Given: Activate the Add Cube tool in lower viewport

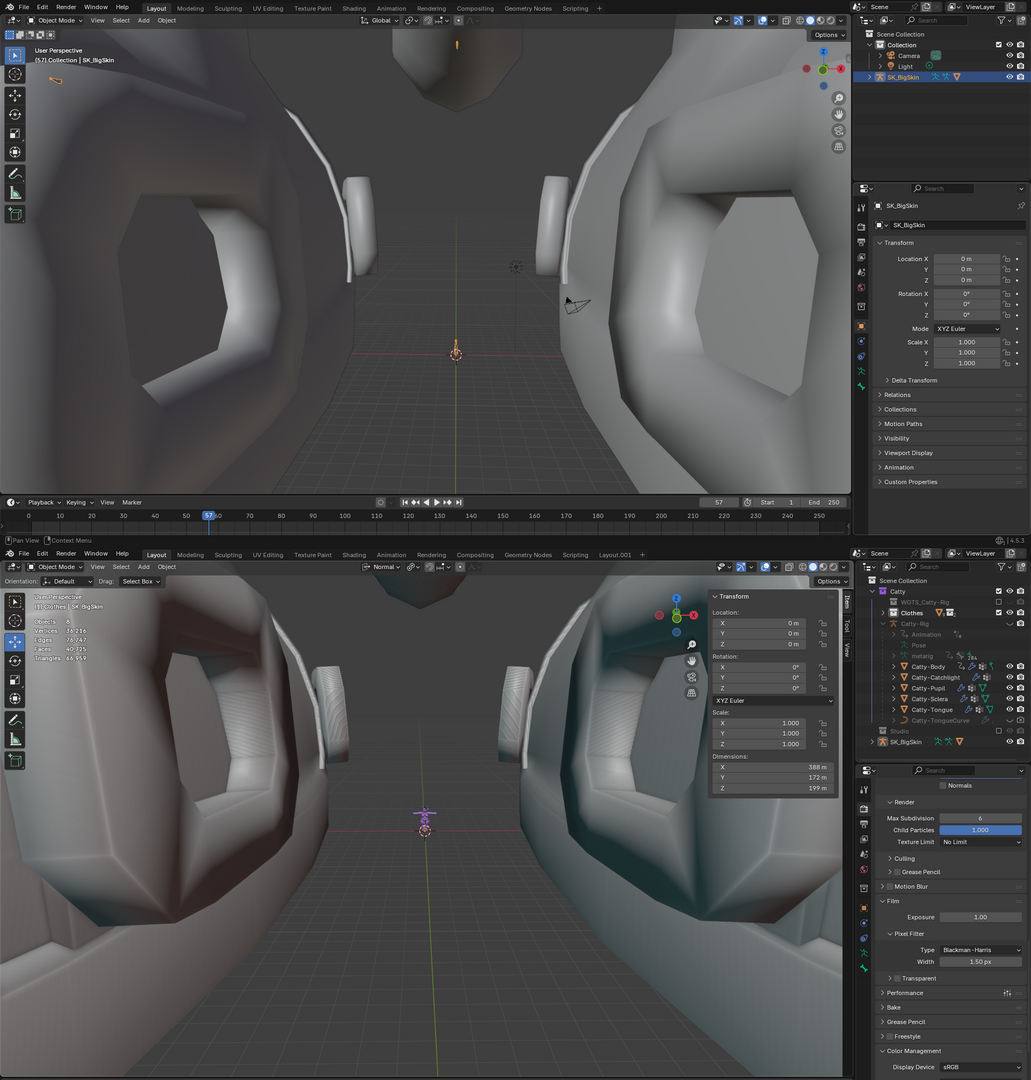Looking at the screenshot, I should coord(14,760).
